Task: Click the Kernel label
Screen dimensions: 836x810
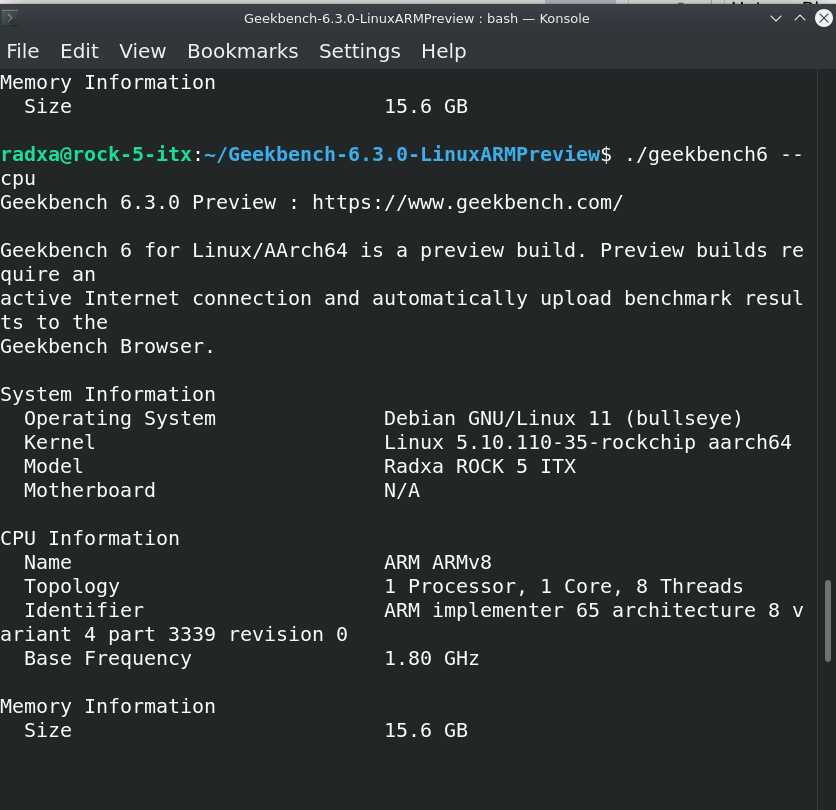Action: (x=59, y=443)
